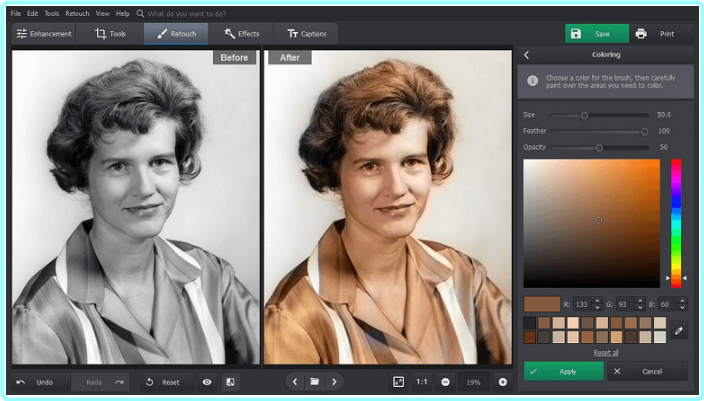The image size is (704, 401).
Task: Click the Cancel X icon
Action: tap(617, 371)
